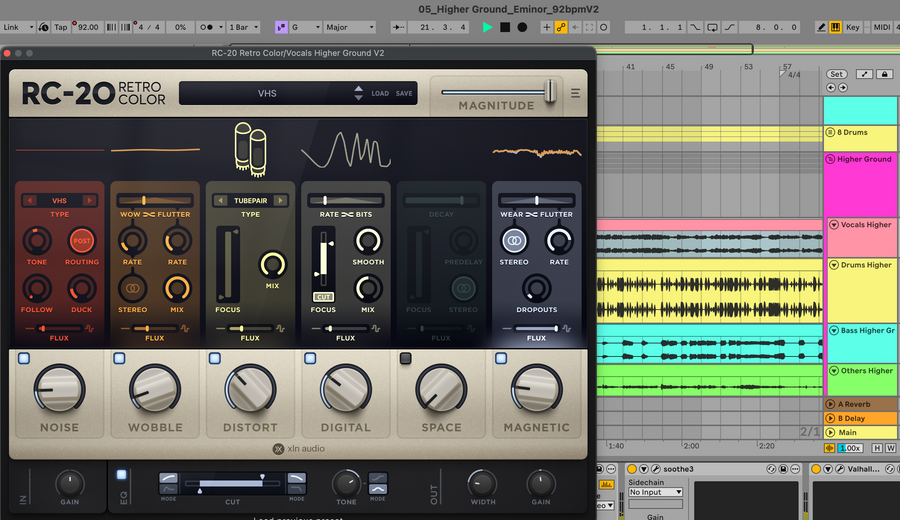Toggle the STEREO button in Wobble module
Viewport: 900px width, 520px height.
[133, 288]
